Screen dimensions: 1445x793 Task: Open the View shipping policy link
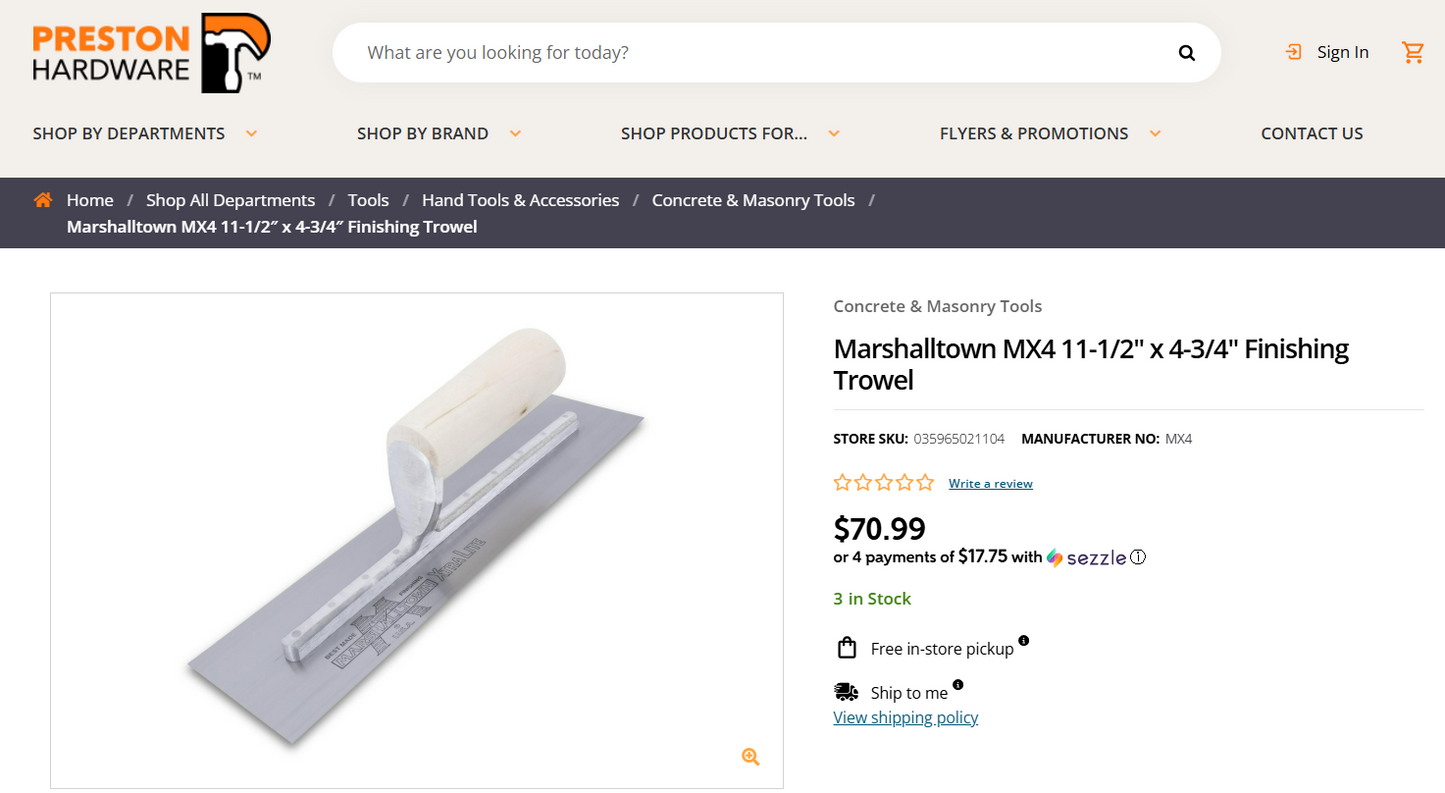click(x=905, y=717)
